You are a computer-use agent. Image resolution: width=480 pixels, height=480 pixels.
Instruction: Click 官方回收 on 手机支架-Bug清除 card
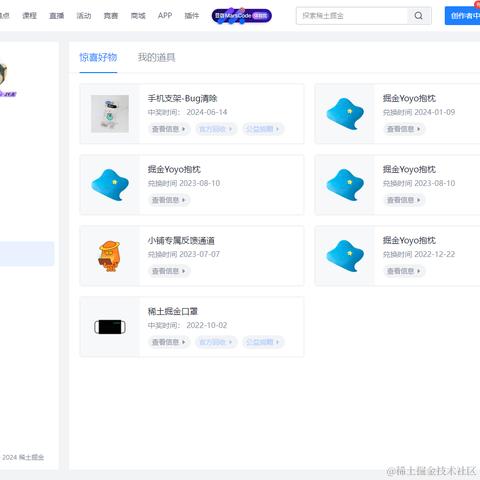[216, 129]
